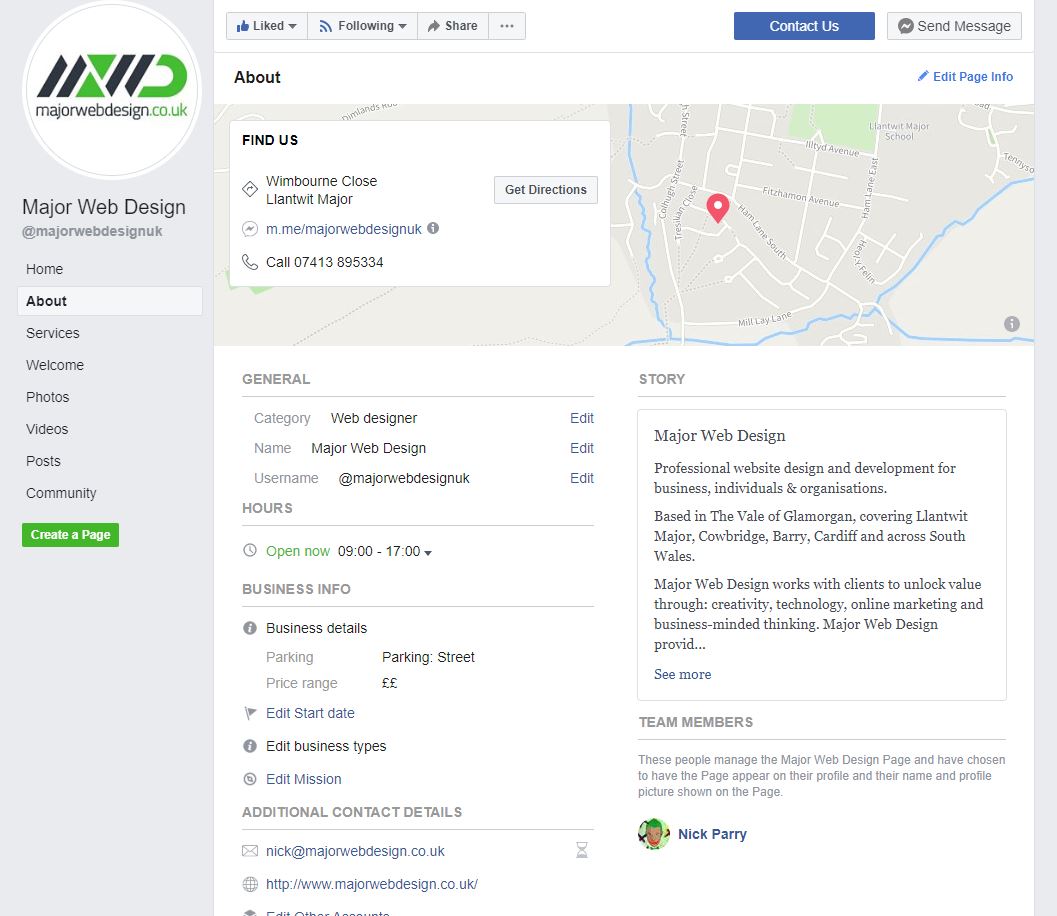Click the Edit Mission link
The height and width of the screenshot is (916, 1057).
(304, 779)
